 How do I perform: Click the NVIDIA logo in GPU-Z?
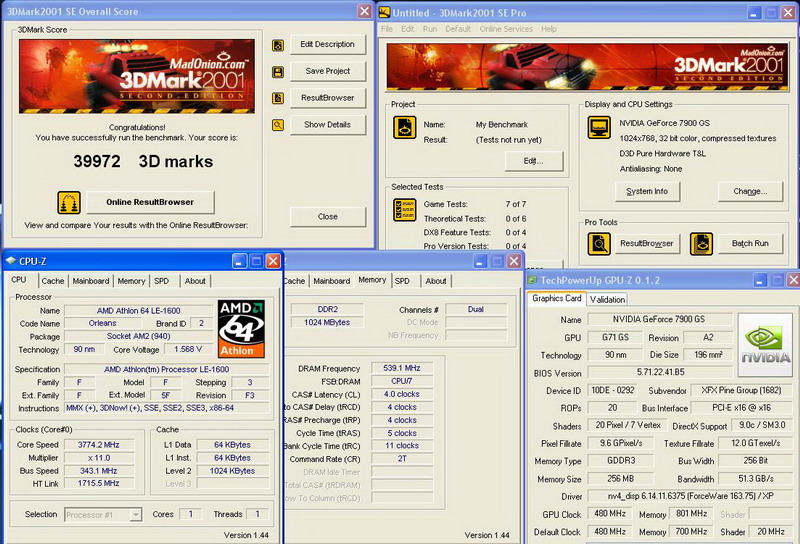coord(765,344)
